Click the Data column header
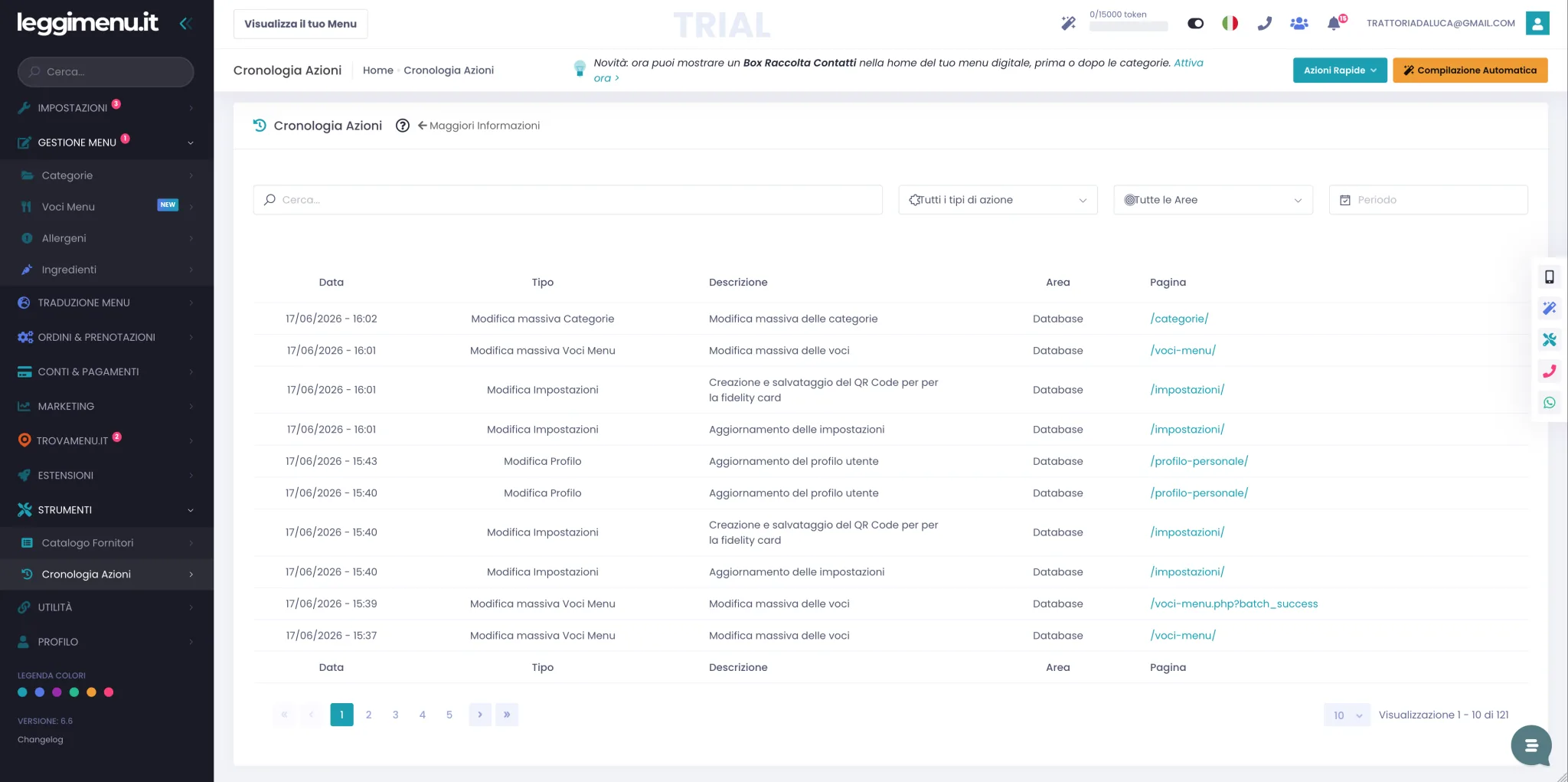1568x782 pixels. tap(331, 283)
